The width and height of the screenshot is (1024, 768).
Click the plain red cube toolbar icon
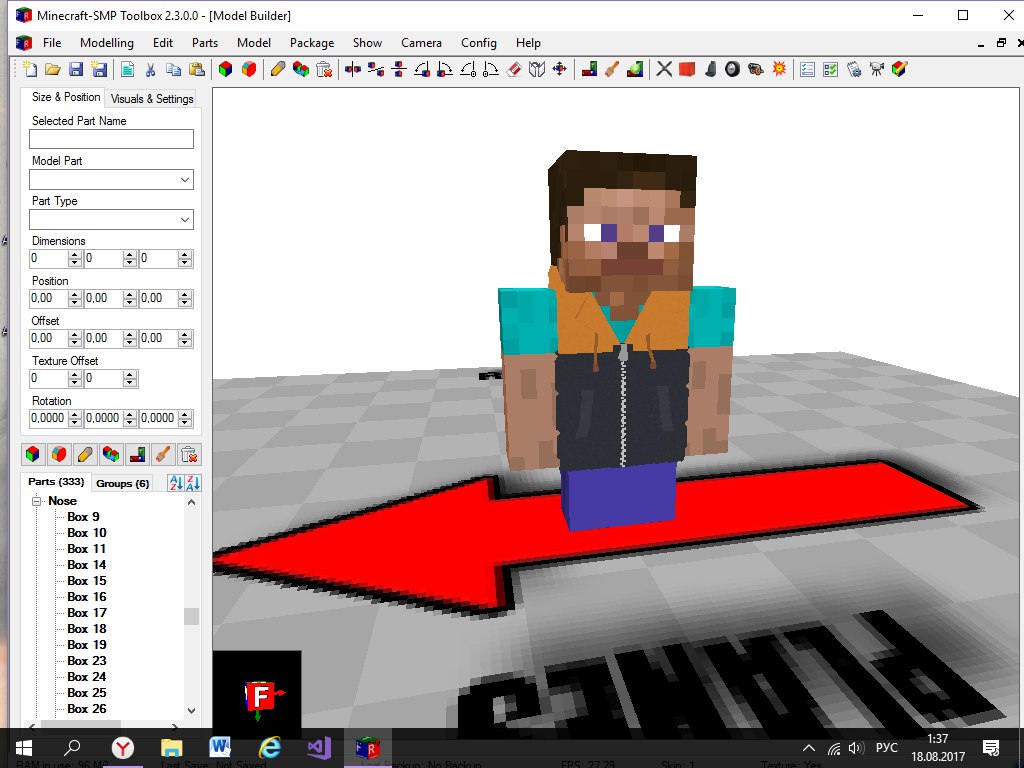point(687,69)
